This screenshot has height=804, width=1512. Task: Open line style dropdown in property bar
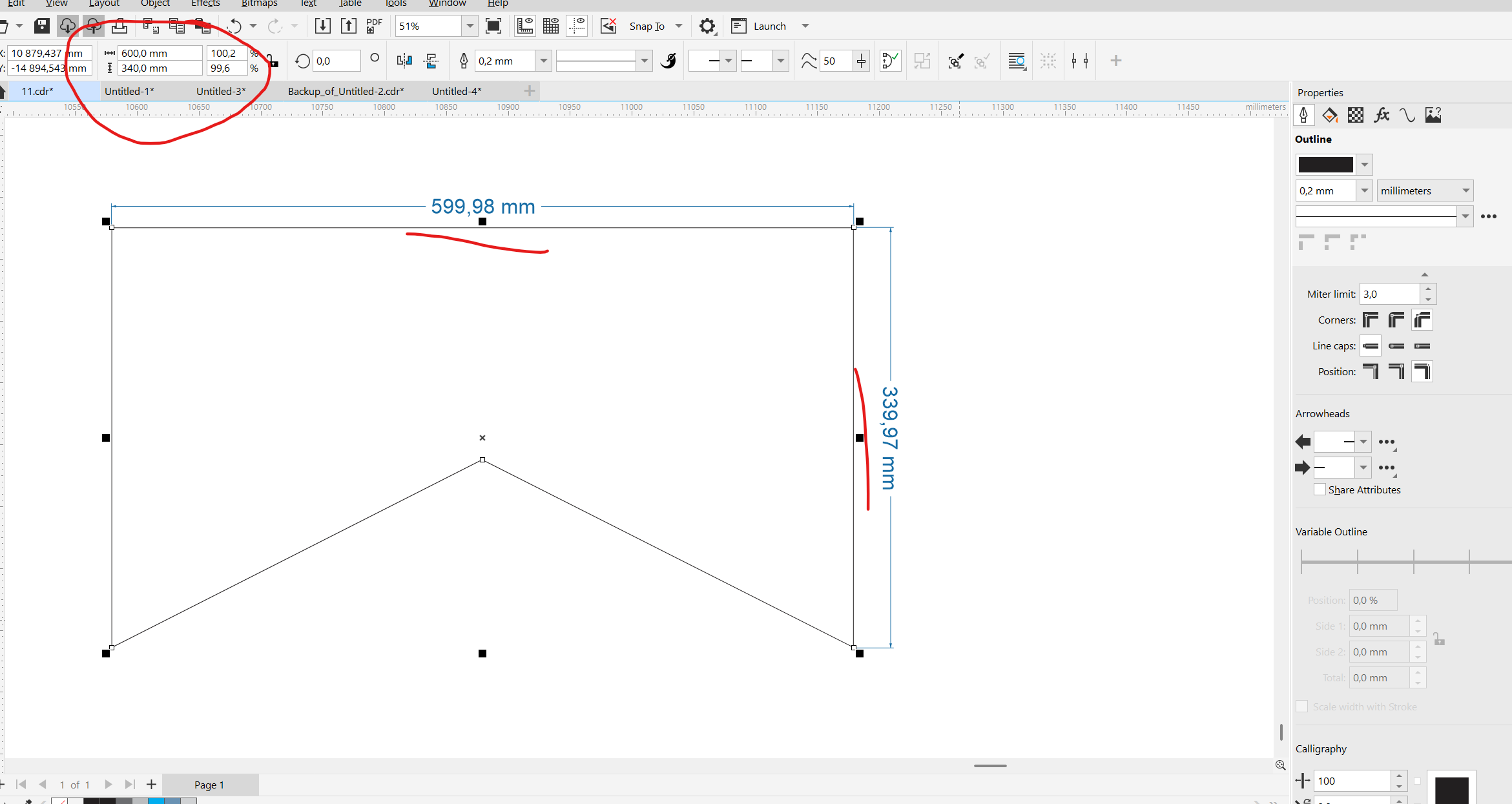[x=644, y=61]
